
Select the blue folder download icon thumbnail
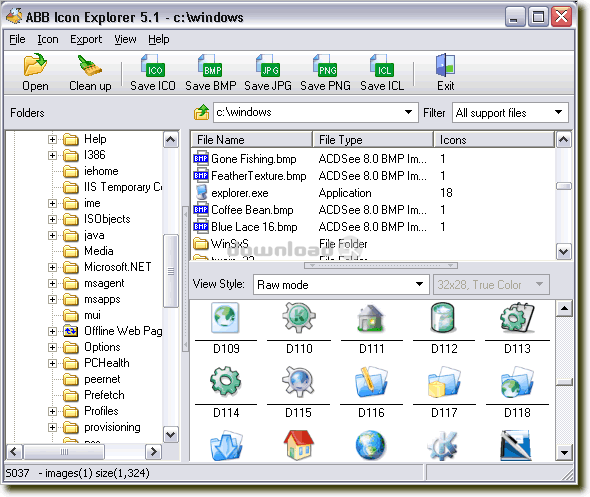(x=226, y=446)
